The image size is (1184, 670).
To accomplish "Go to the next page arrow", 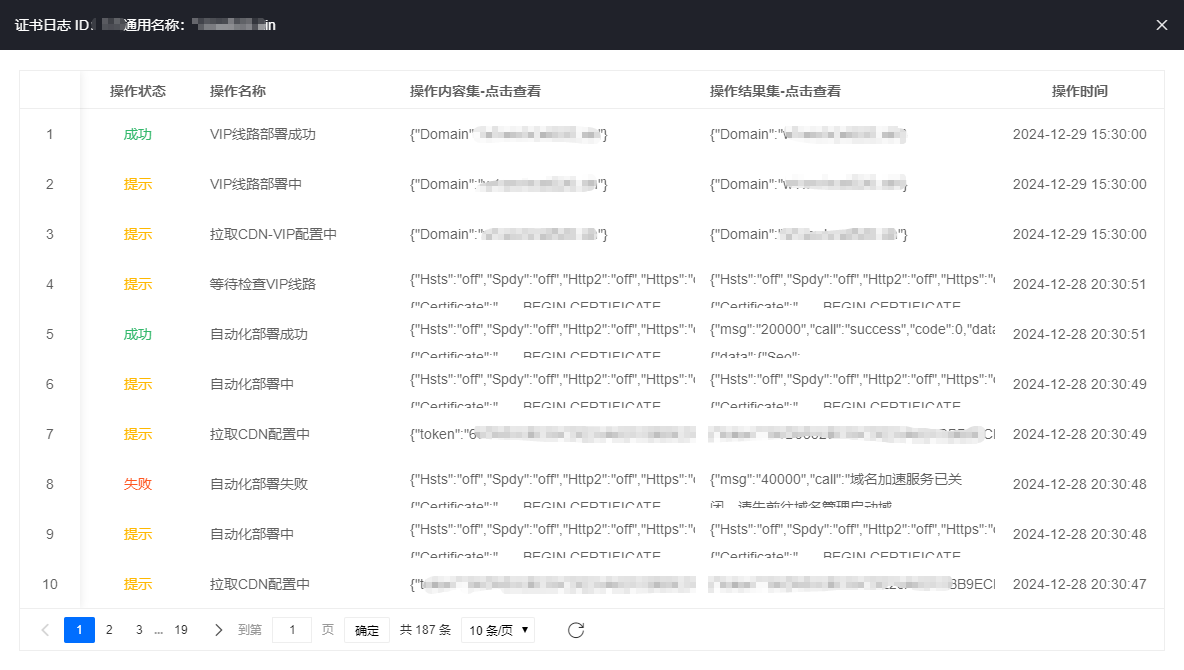I will tap(218, 630).
